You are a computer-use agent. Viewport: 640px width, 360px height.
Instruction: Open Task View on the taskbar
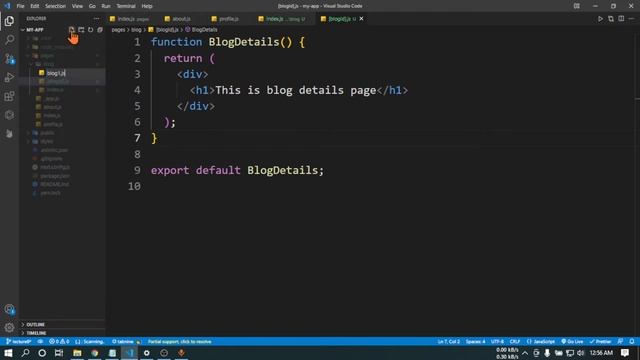point(59,353)
